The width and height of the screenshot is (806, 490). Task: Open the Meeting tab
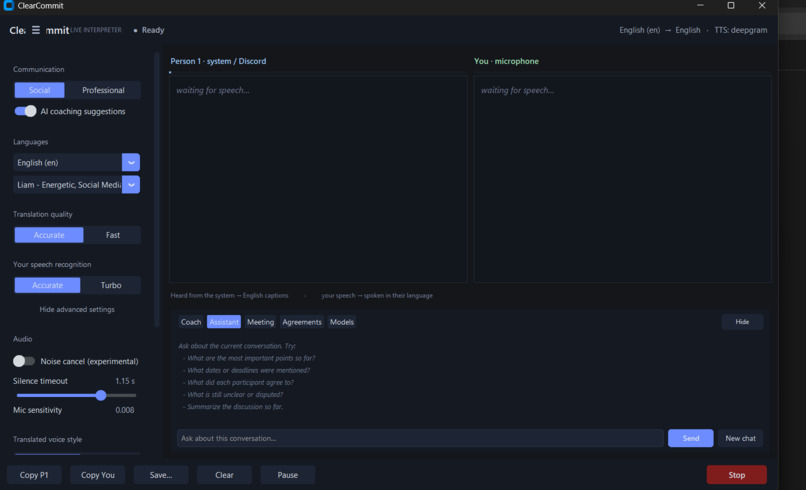click(260, 322)
